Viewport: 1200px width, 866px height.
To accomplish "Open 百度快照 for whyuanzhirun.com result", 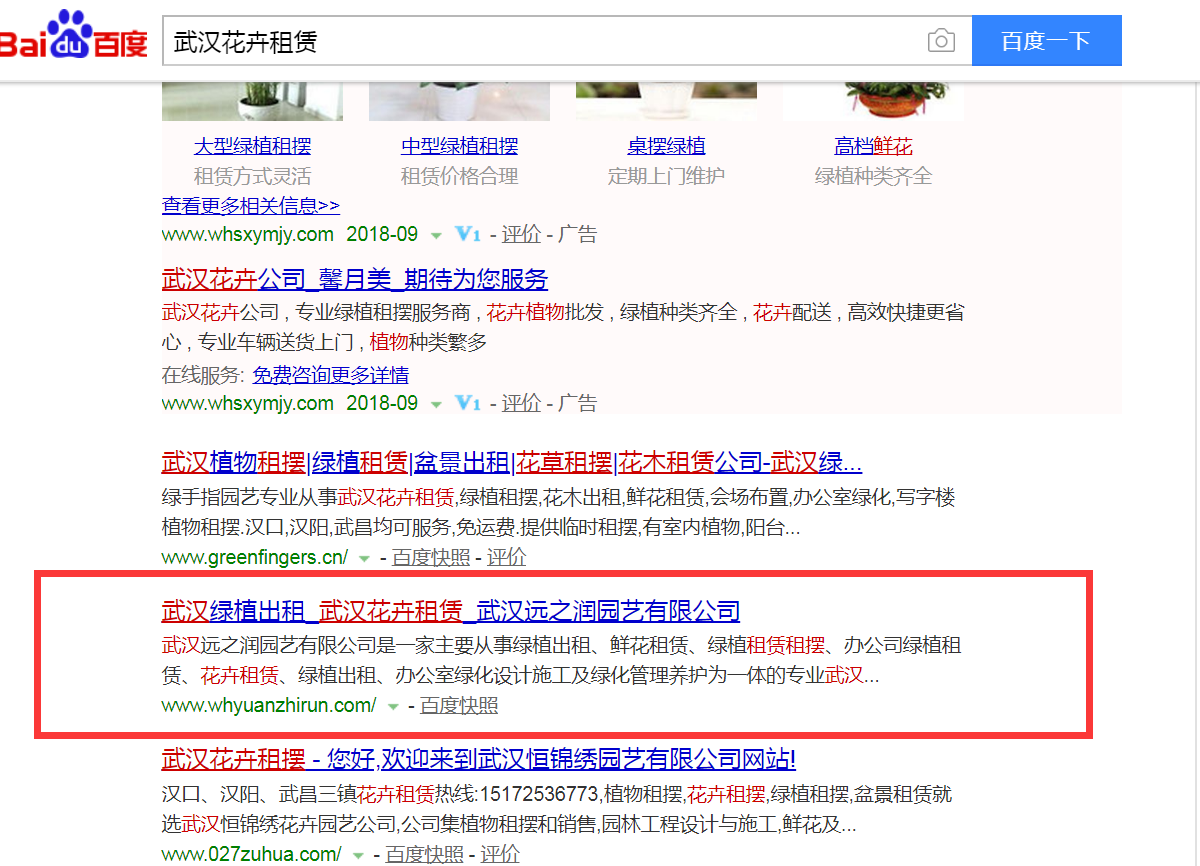I will [x=459, y=705].
